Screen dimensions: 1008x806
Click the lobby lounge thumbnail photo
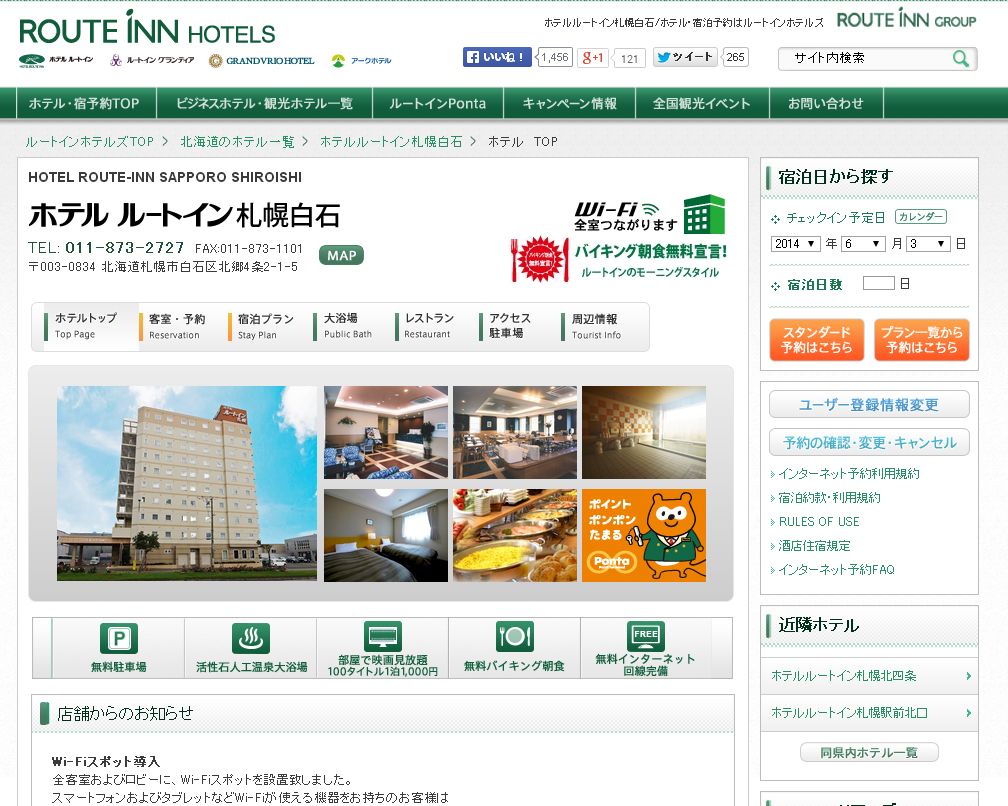386,433
